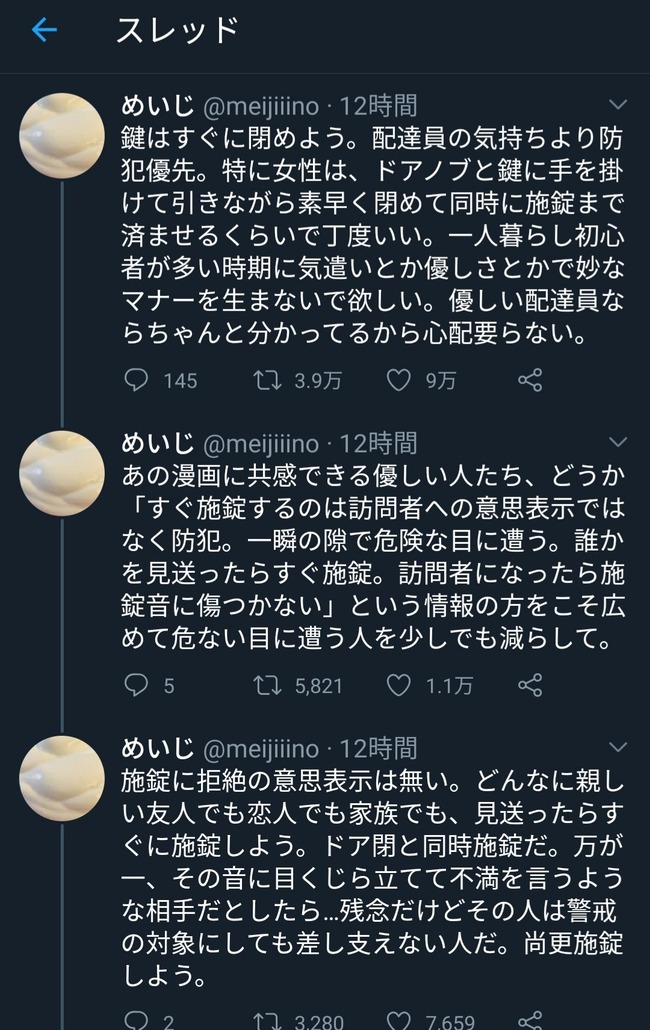Viewport: 650px width, 1030px height.
Task: Tap avatar of the second tweet
Action: click(62, 473)
